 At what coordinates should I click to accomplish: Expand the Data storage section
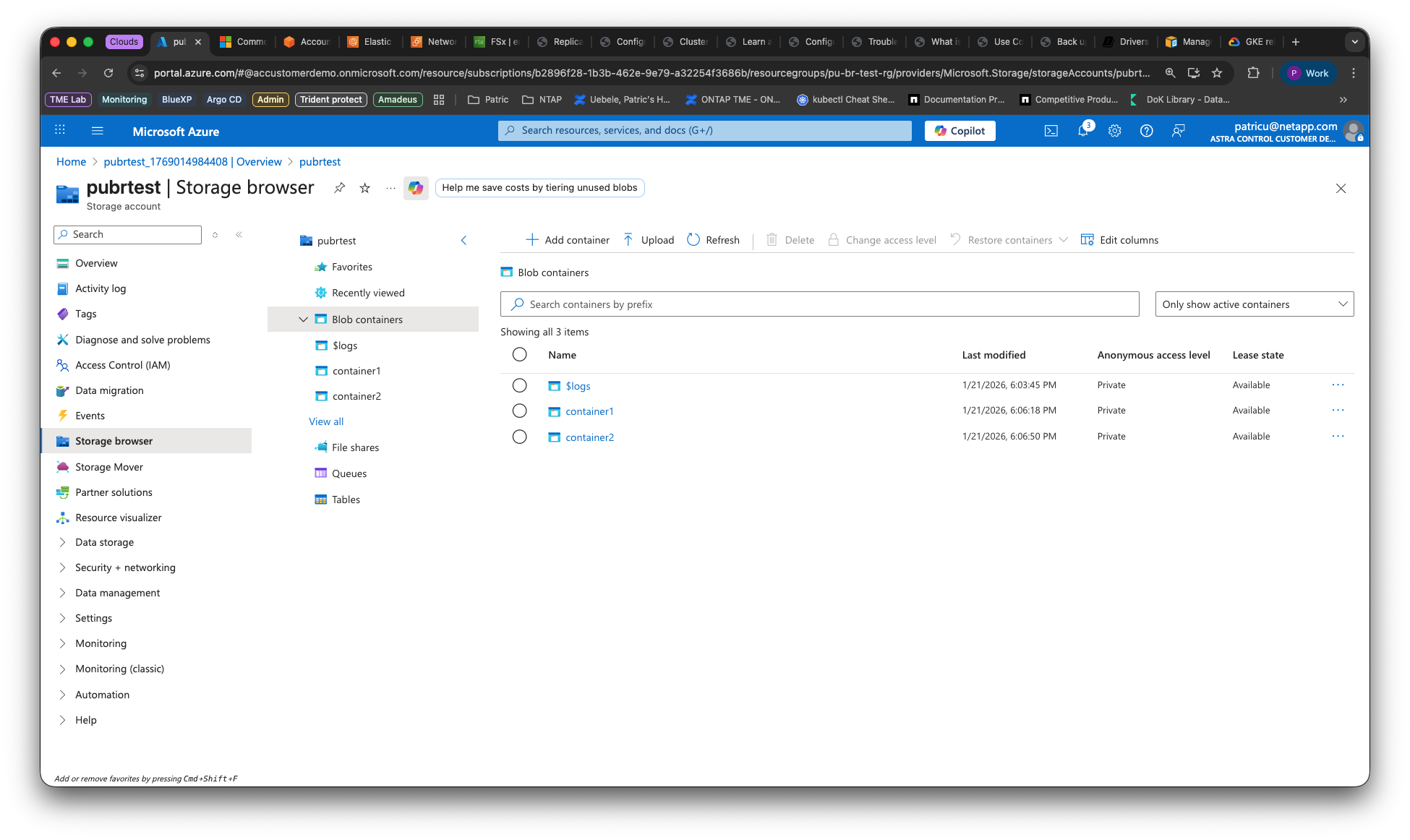pos(62,542)
